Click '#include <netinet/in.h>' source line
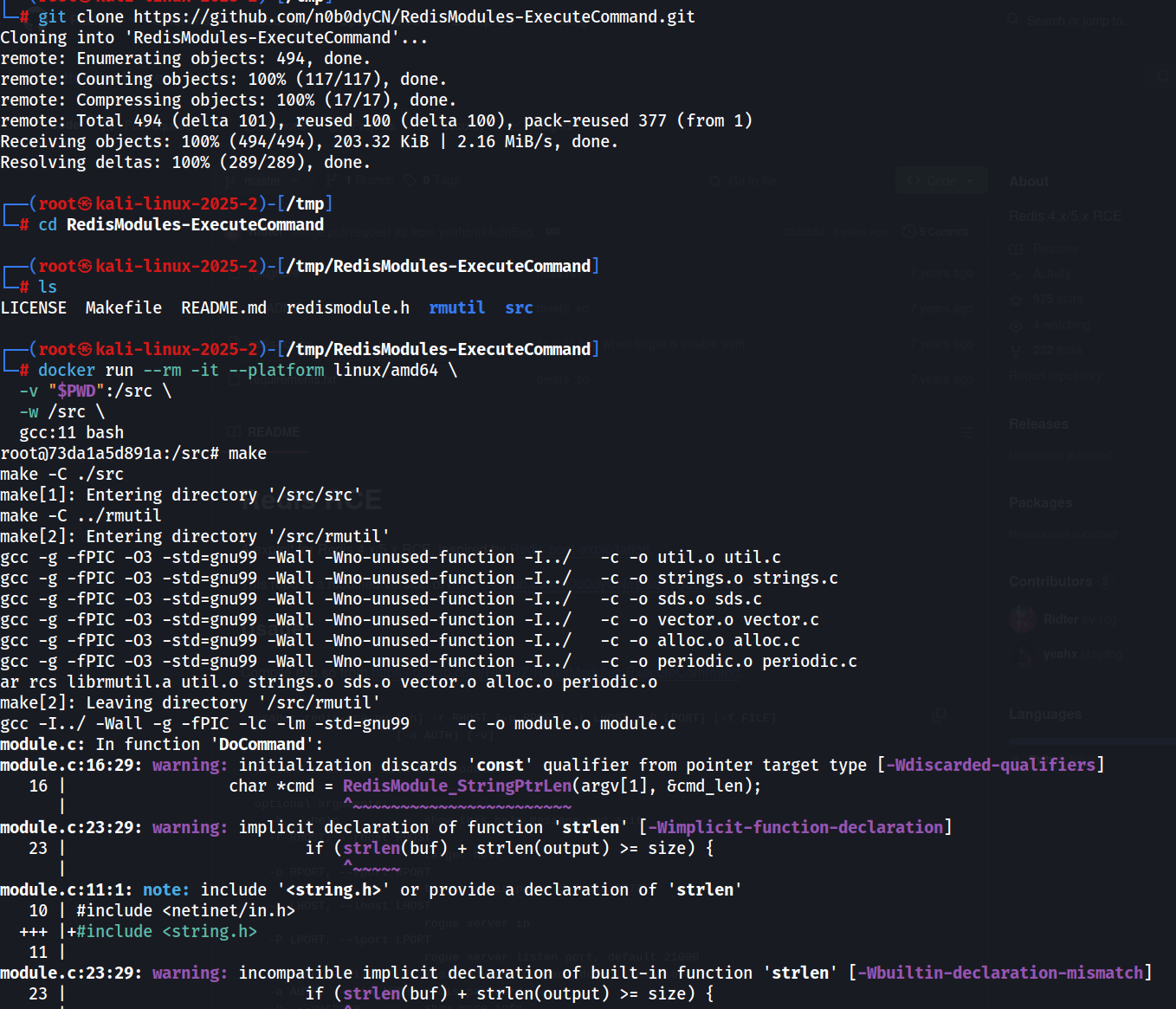This screenshot has width=1176, height=1009. point(185,910)
